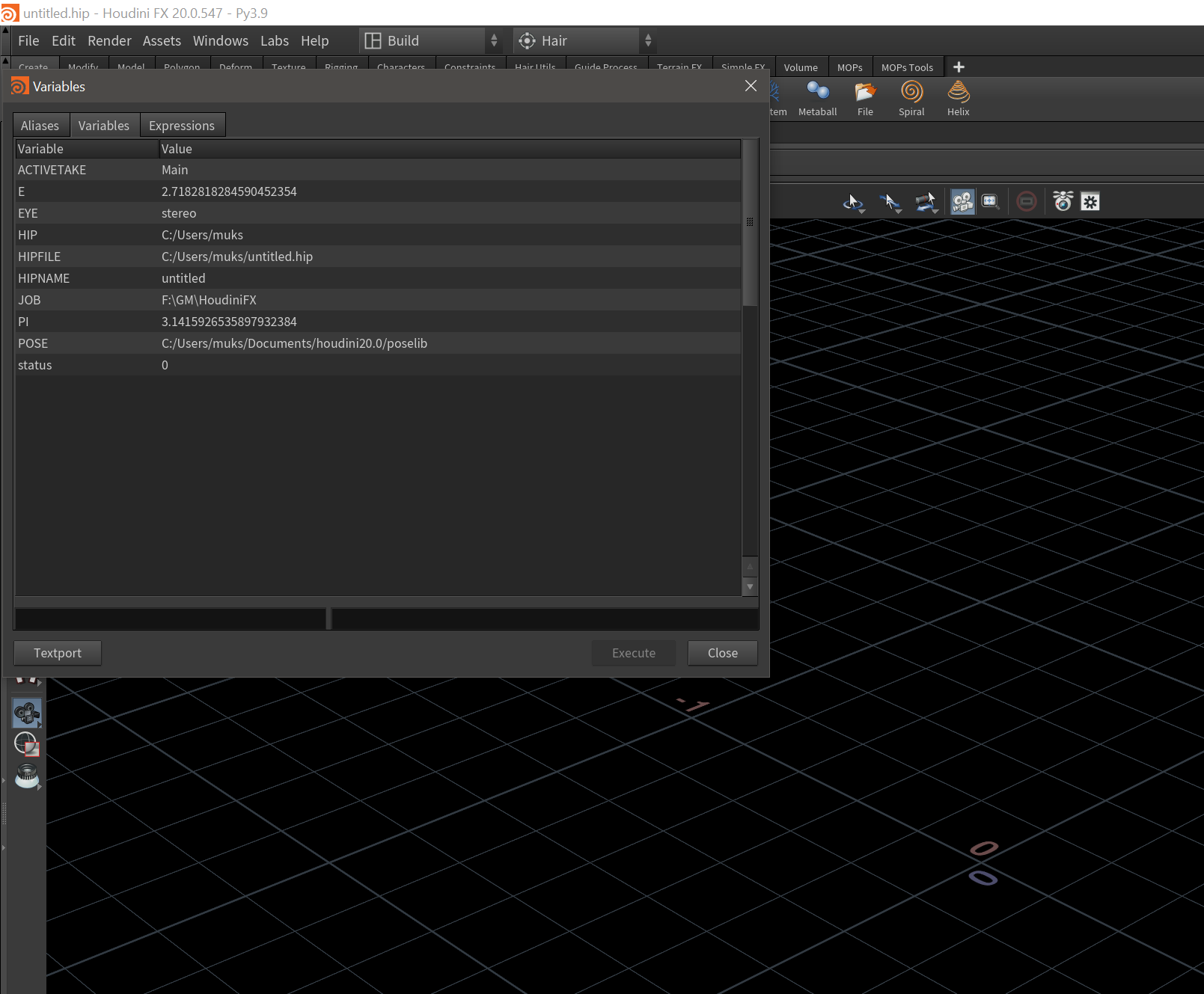Select the HIPNAME variable row
The height and width of the screenshot is (994, 1204).
(x=378, y=278)
